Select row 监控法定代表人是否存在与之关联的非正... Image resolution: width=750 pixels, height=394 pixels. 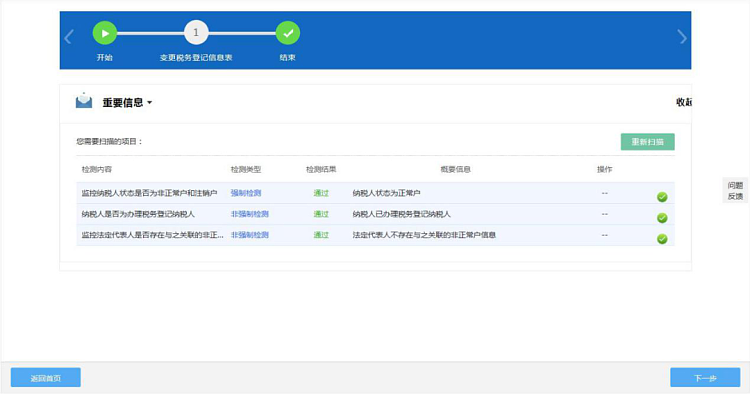coord(375,235)
